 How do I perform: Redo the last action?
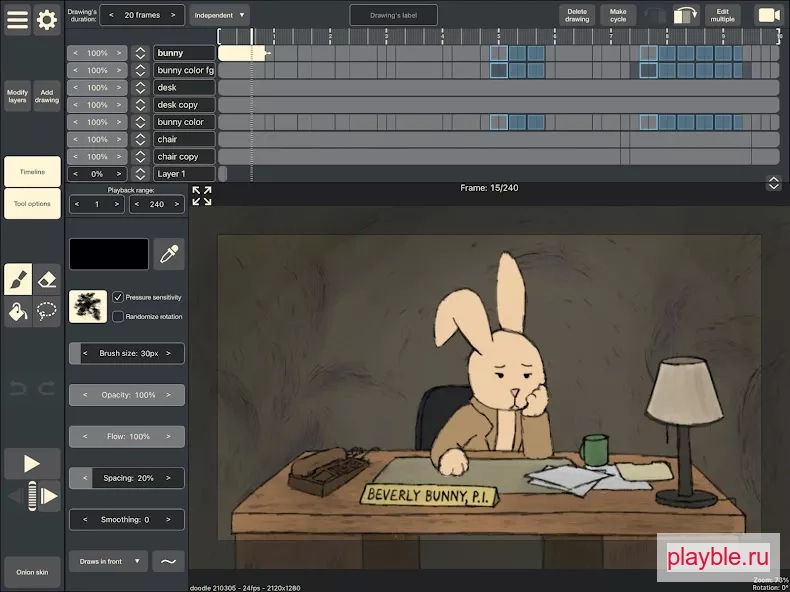point(47,388)
